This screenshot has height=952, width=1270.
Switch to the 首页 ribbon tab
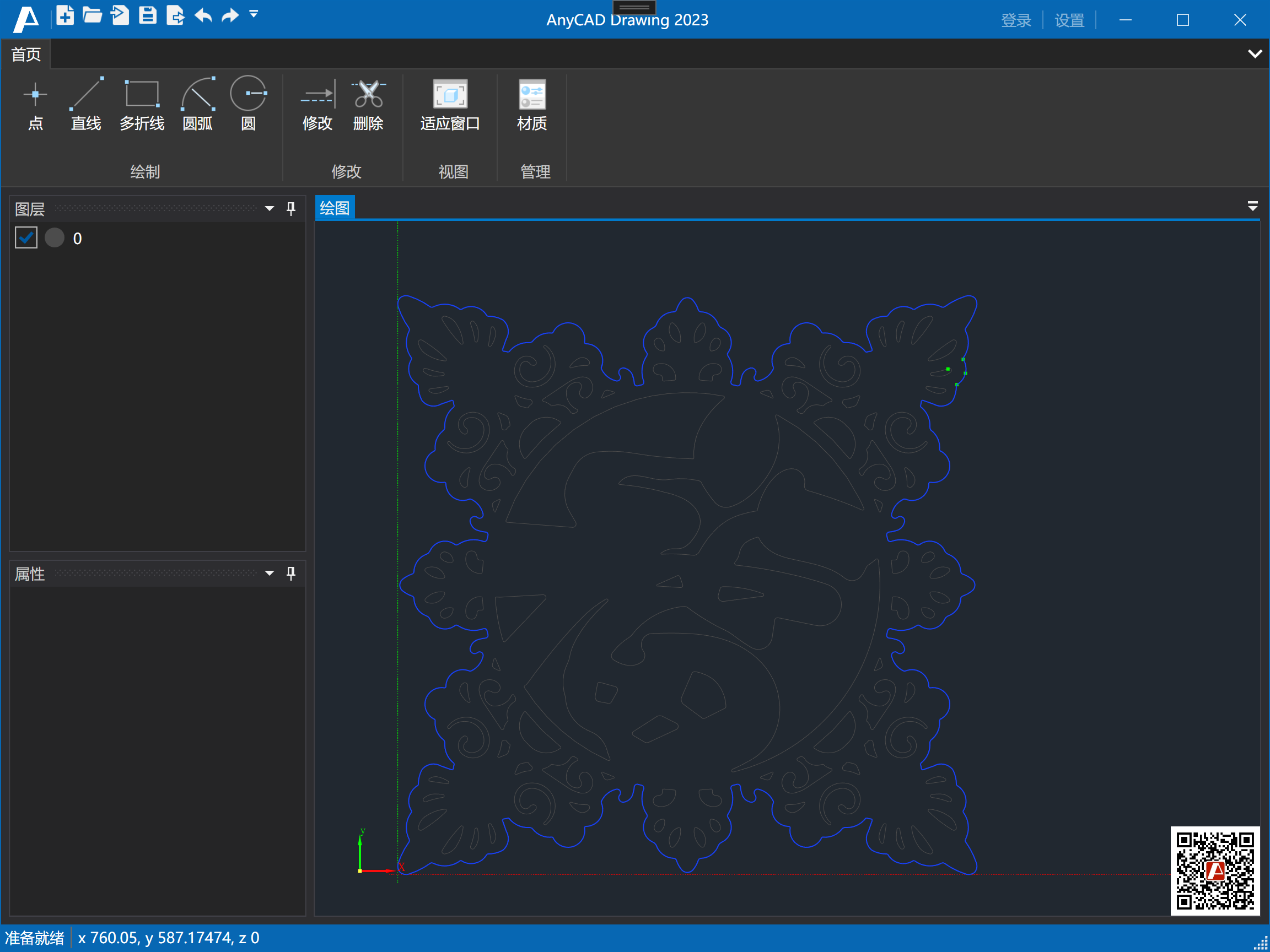(x=25, y=53)
